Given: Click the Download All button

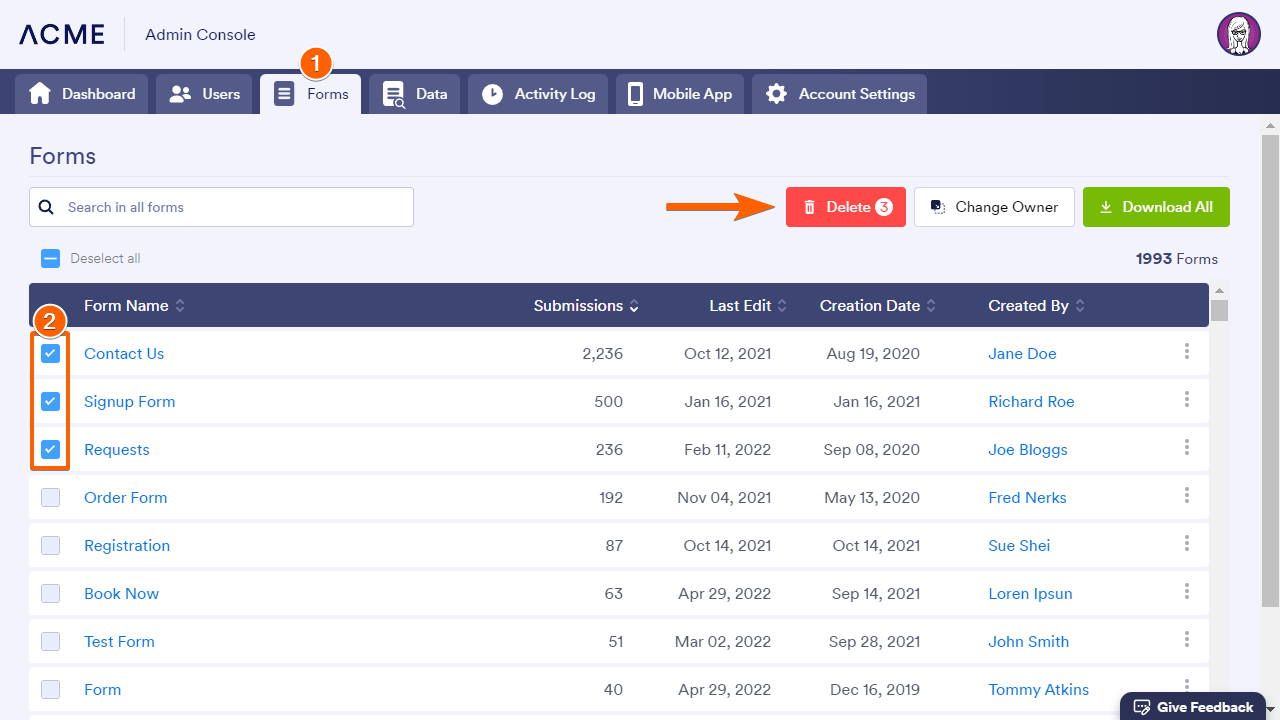Looking at the screenshot, I should (x=1156, y=207).
